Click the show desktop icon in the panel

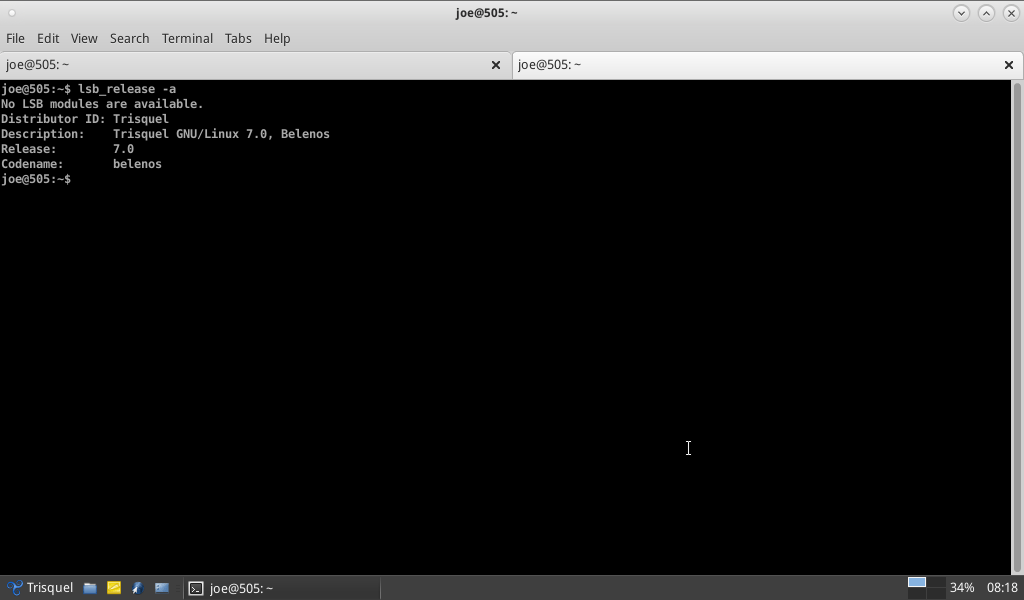[161, 588]
